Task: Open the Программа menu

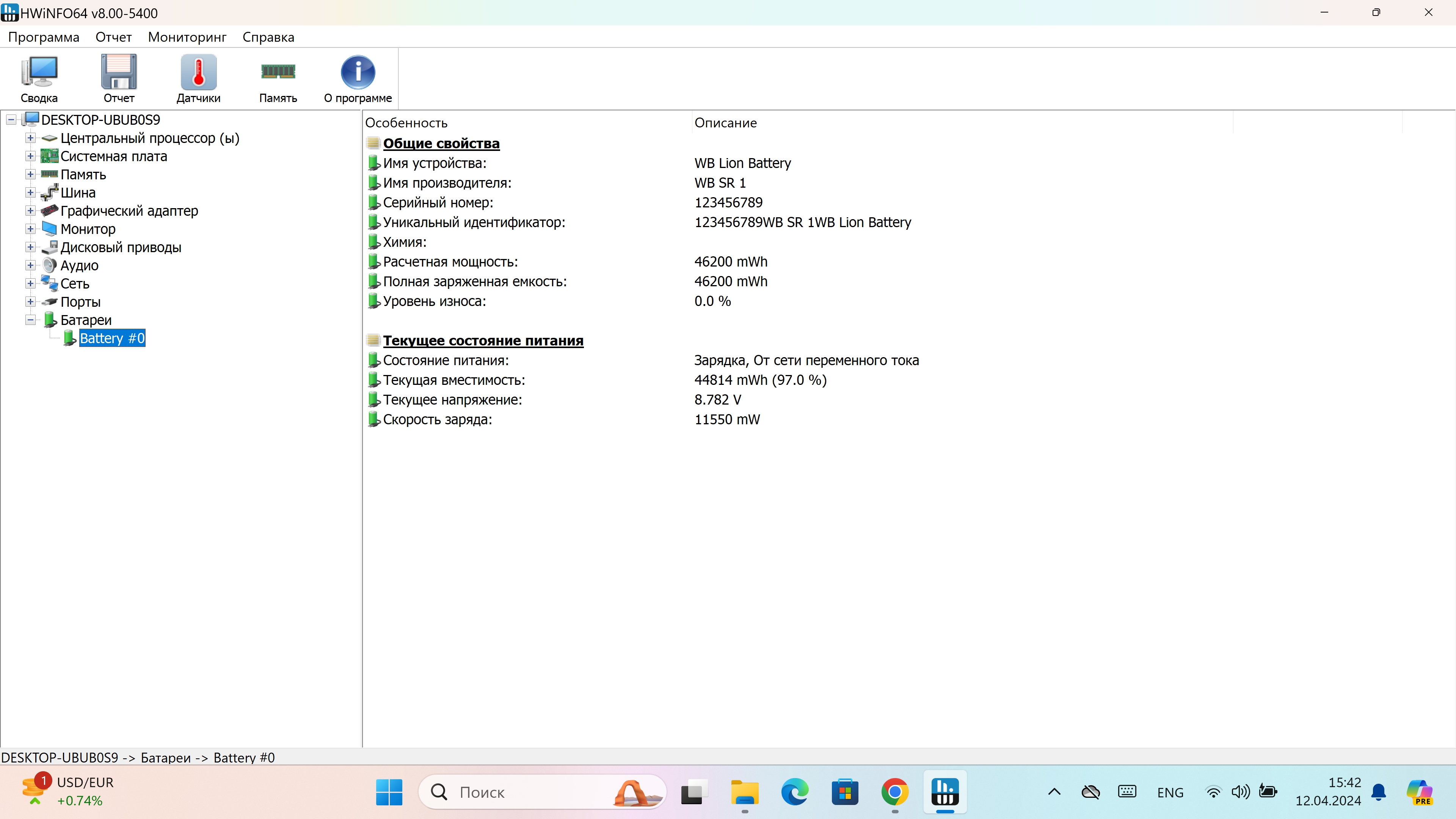Action: pyautogui.click(x=44, y=37)
